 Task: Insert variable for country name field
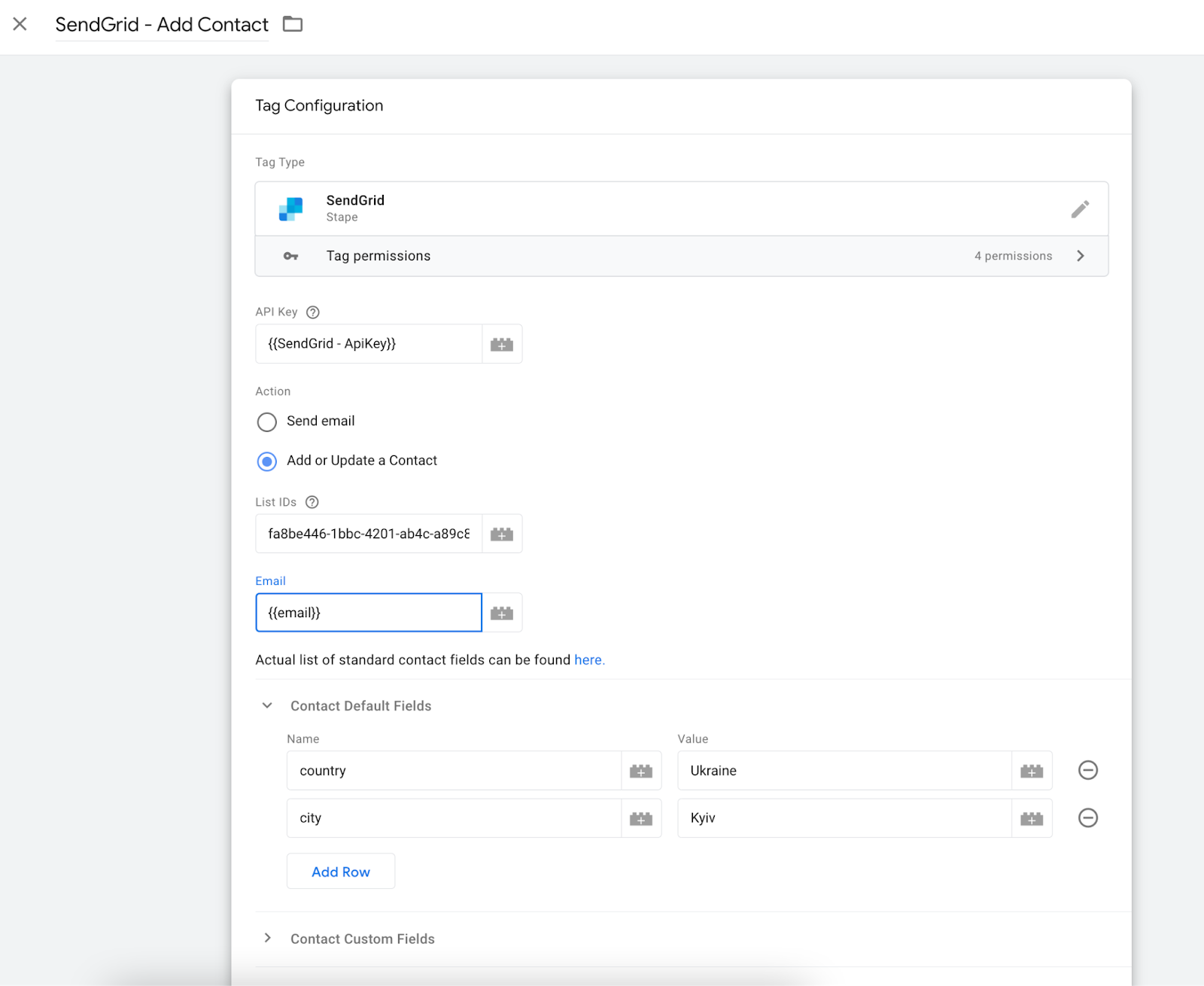pyautogui.click(x=641, y=771)
